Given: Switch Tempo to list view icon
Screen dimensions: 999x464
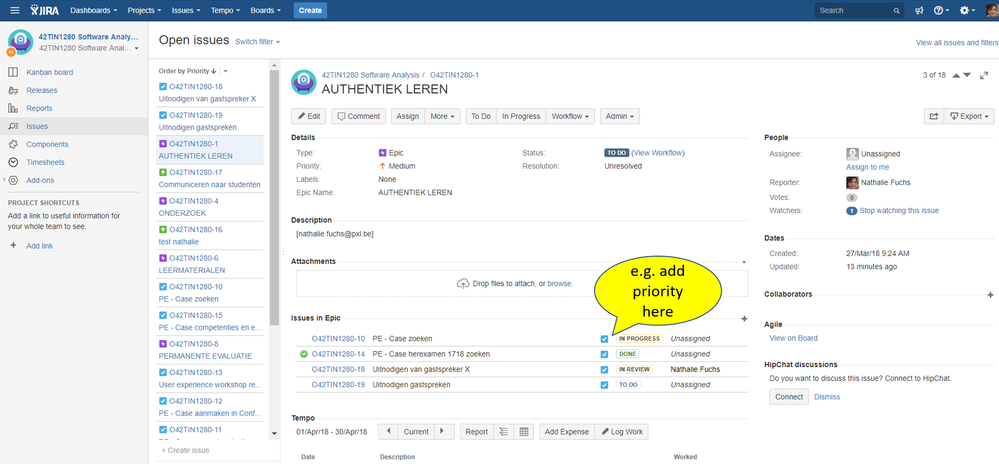Looking at the screenshot, I should pyautogui.click(x=504, y=431).
